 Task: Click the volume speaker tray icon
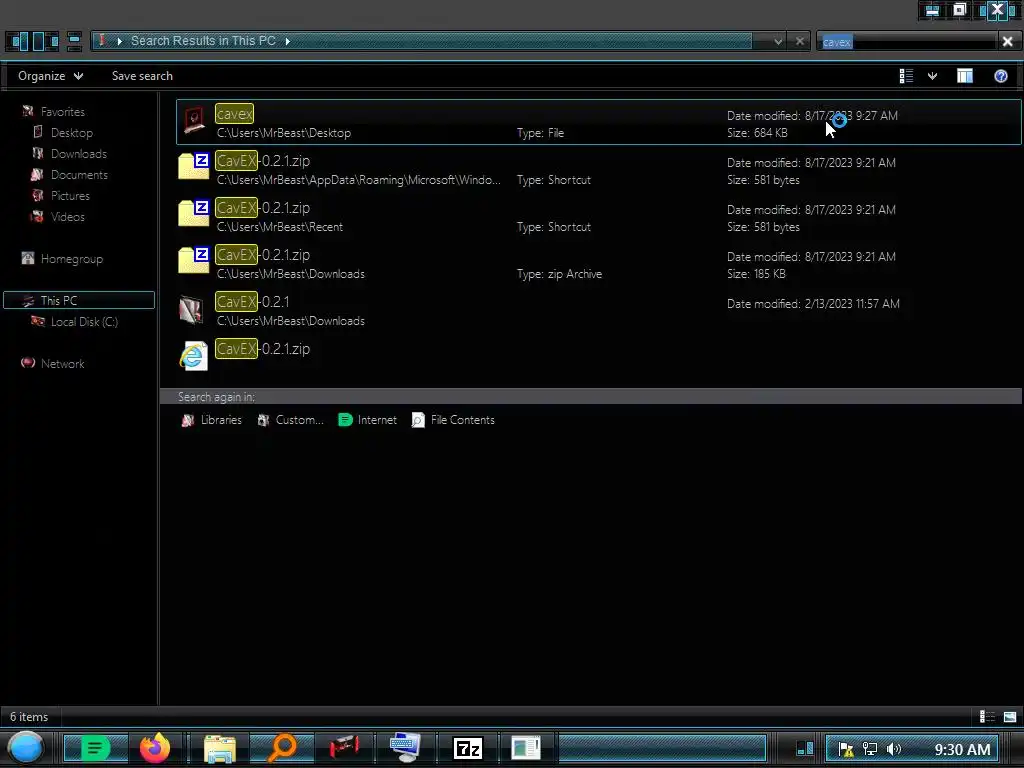[x=893, y=749]
